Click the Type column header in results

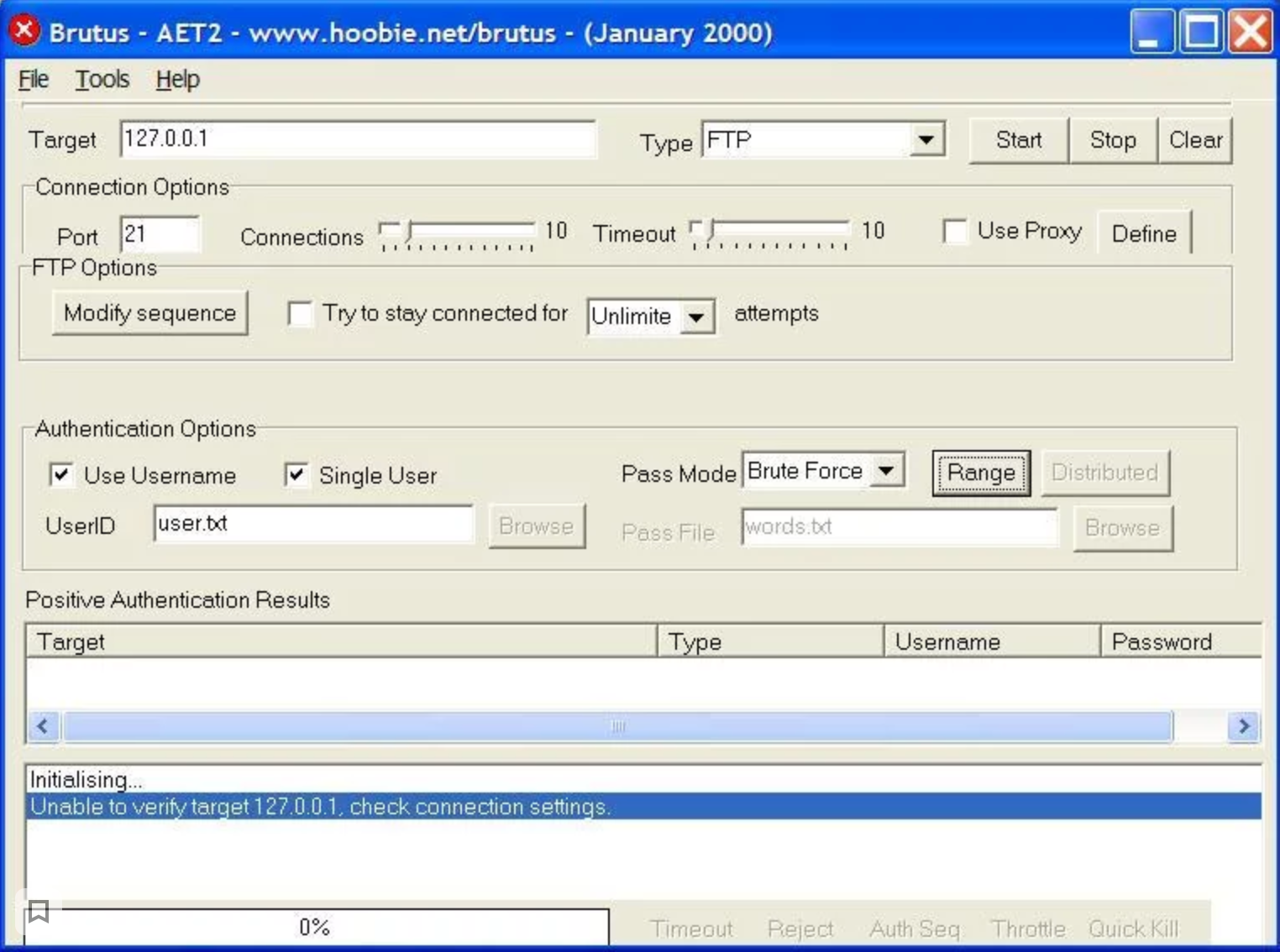[x=770, y=641]
